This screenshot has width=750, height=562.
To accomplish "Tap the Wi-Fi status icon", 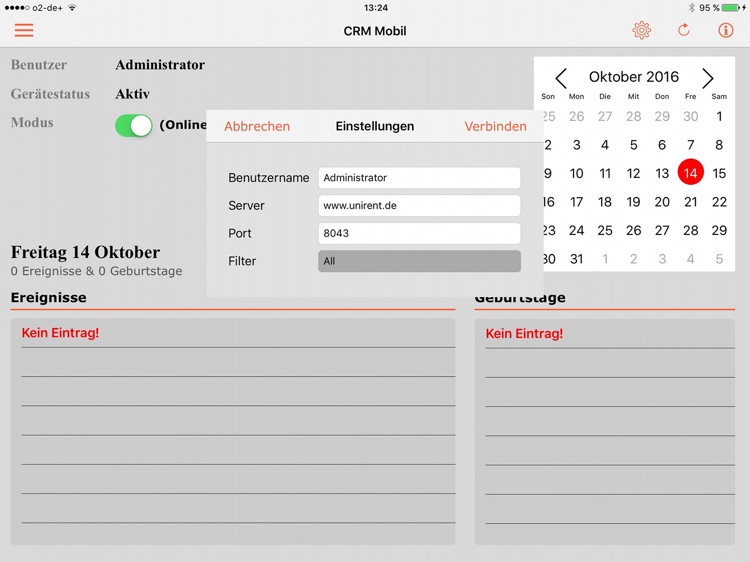I will [x=72, y=8].
